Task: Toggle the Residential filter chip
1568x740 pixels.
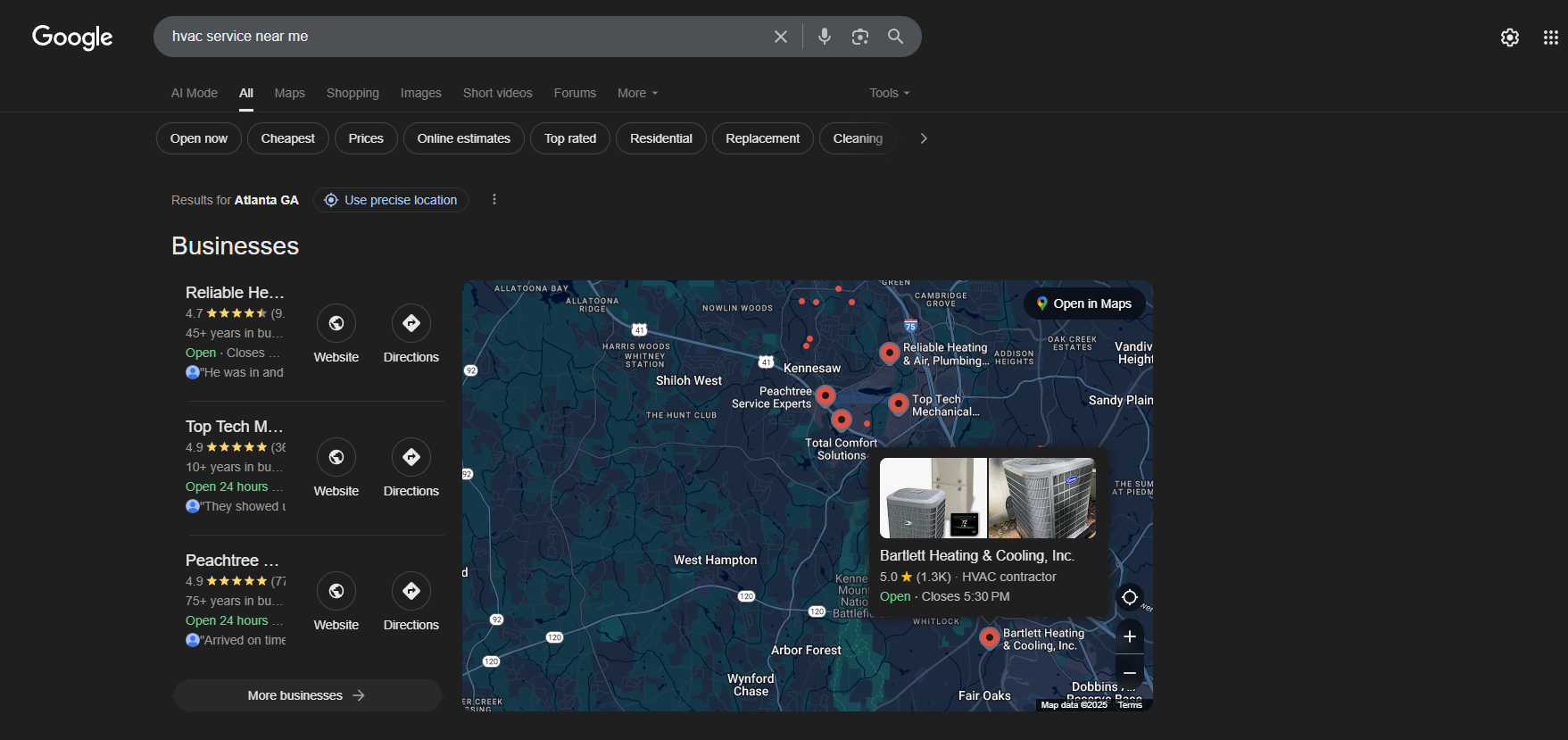Action: 661,138
